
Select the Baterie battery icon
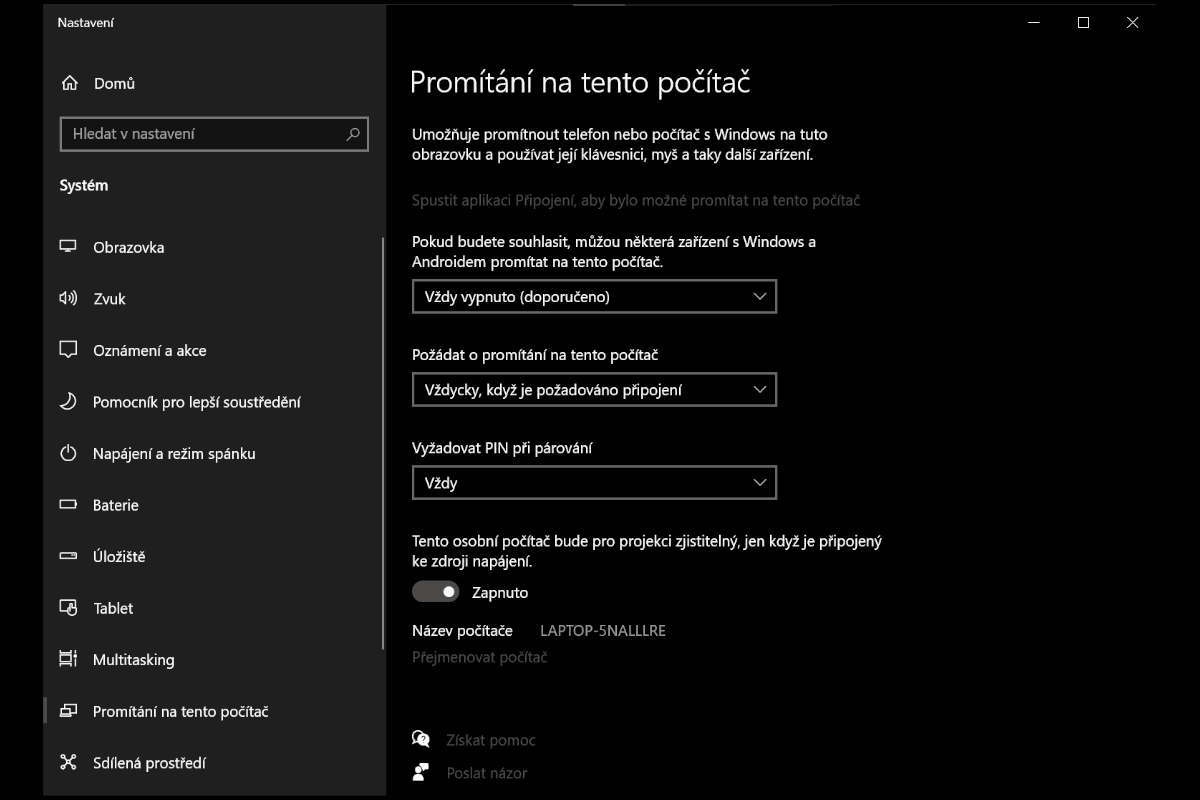tap(68, 505)
